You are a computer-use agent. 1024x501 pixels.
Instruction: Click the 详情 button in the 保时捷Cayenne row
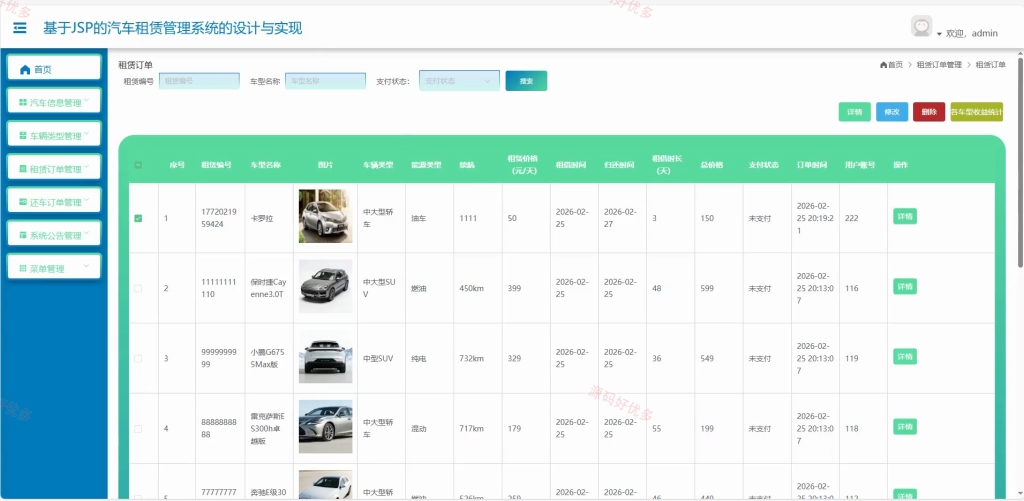pyautogui.click(x=904, y=287)
